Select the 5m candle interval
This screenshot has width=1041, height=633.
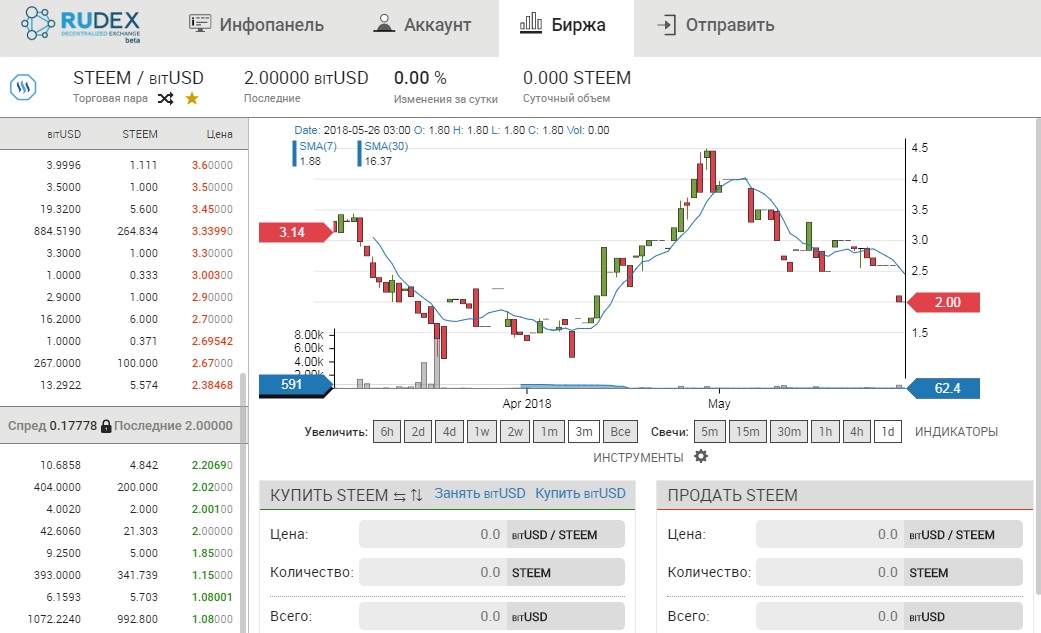point(710,432)
